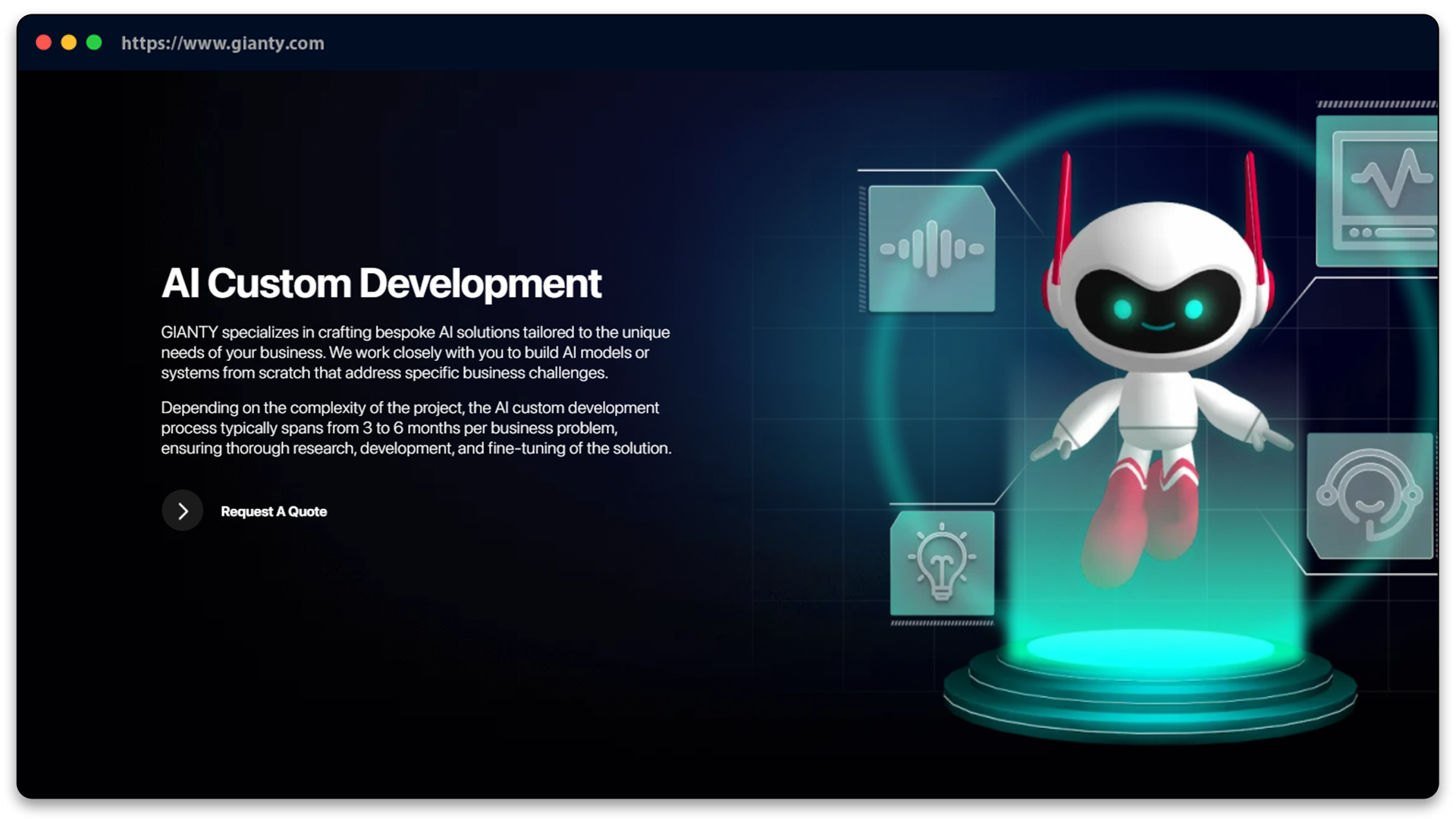The image size is (1456, 819).
Task: Click the paragraph starting with Depending on
Action: (416, 428)
